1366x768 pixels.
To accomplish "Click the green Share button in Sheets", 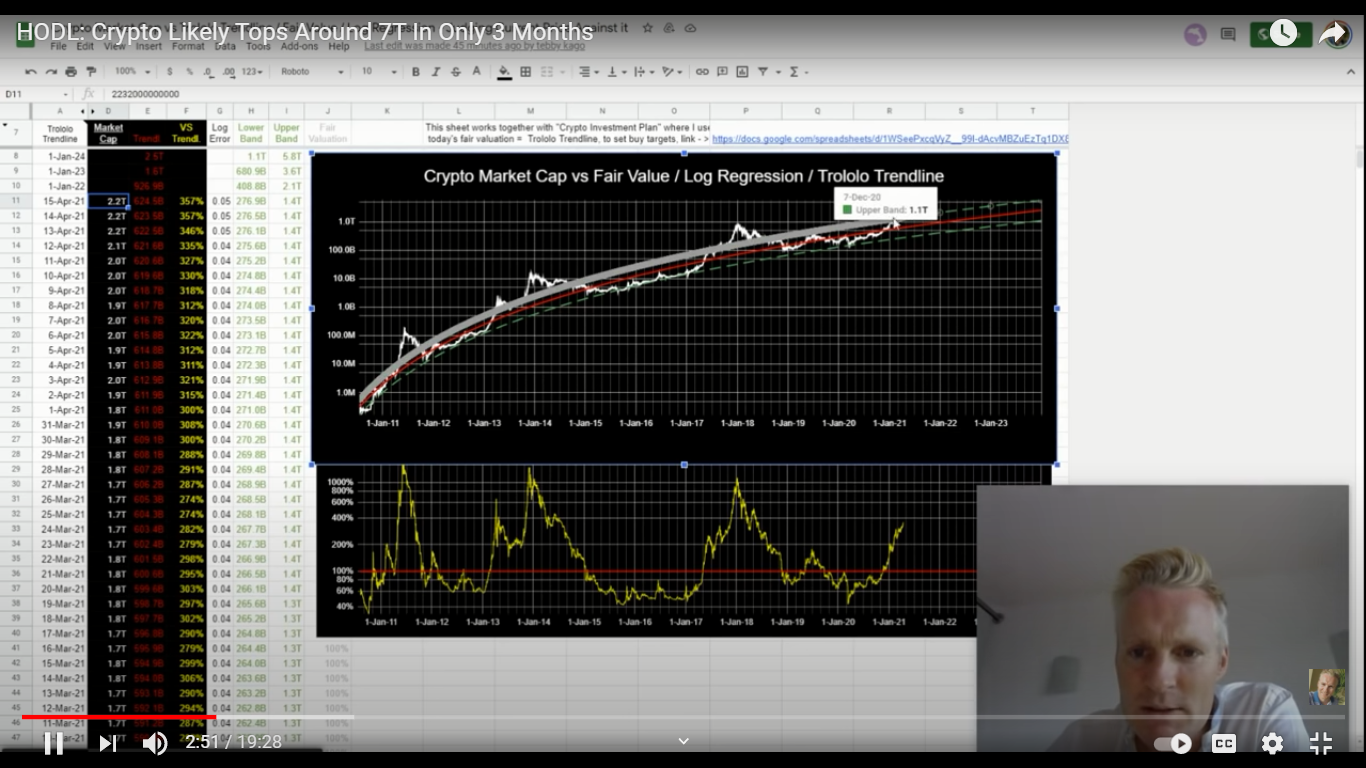I will click(1281, 34).
